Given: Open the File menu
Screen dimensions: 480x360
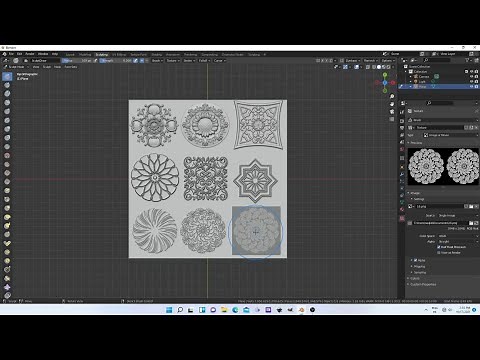Looking at the screenshot, I should pos(11,54).
